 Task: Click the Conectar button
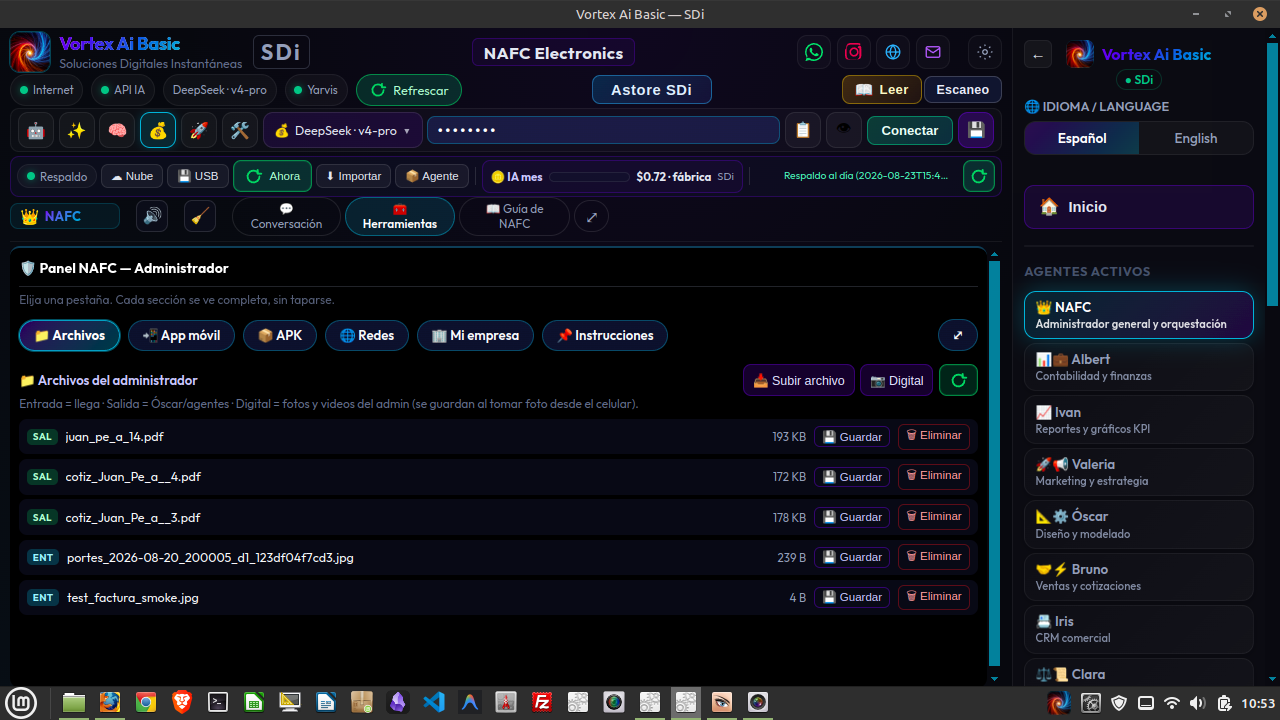(910, 130)
